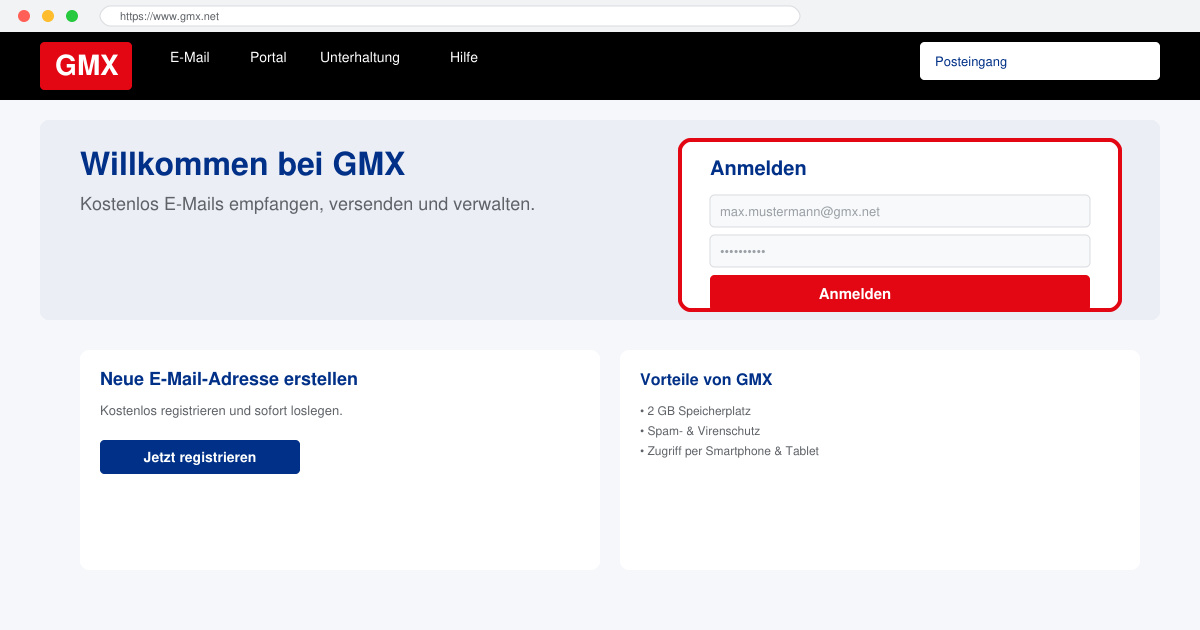Image resolution: width=1200 pixels, height=630 pixels.
Task: Click the Vorteile von GMX heading
Action: (x=706, y=380)
